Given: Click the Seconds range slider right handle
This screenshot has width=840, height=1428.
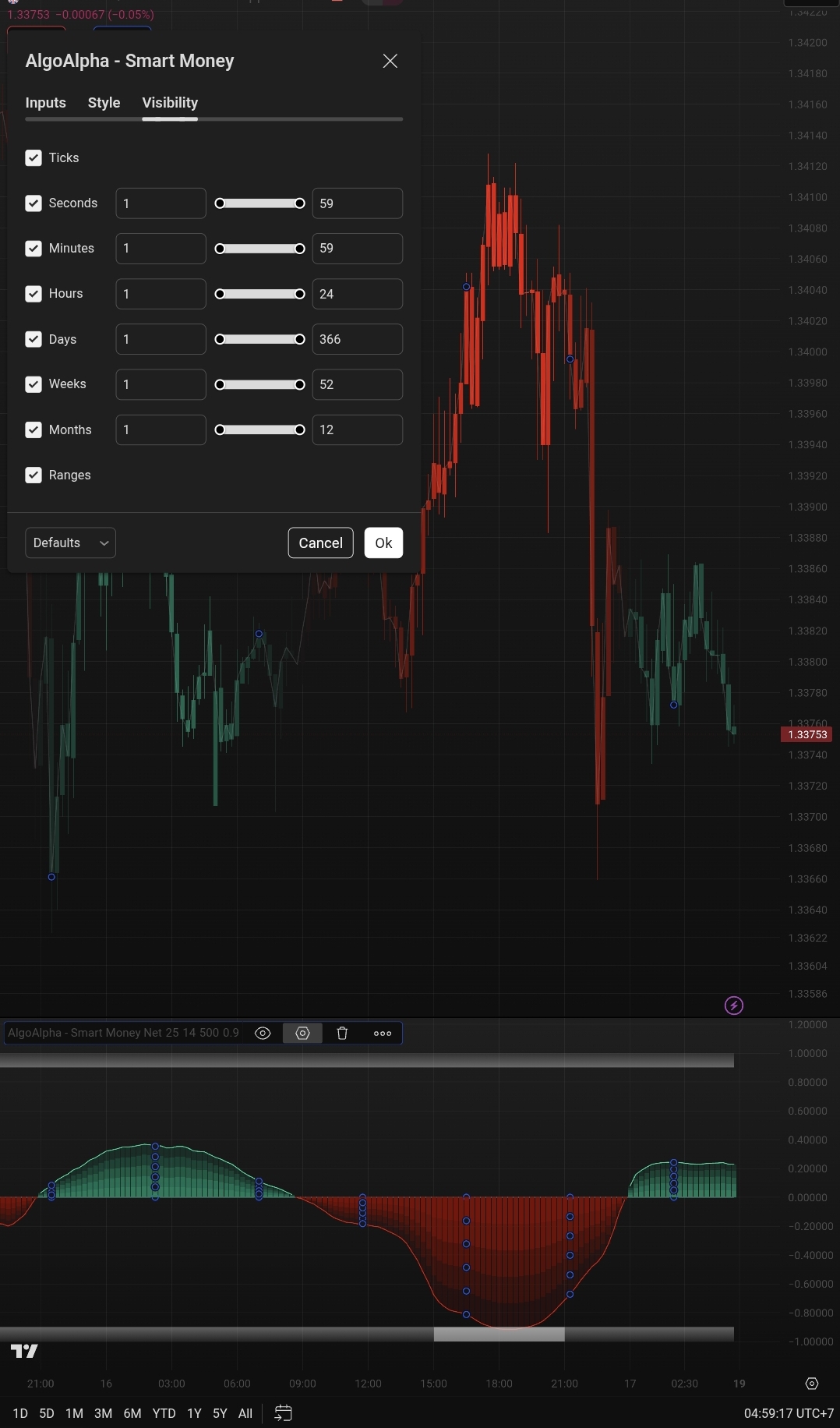Looking at the screenshot, I should click(x=299, y=203).
